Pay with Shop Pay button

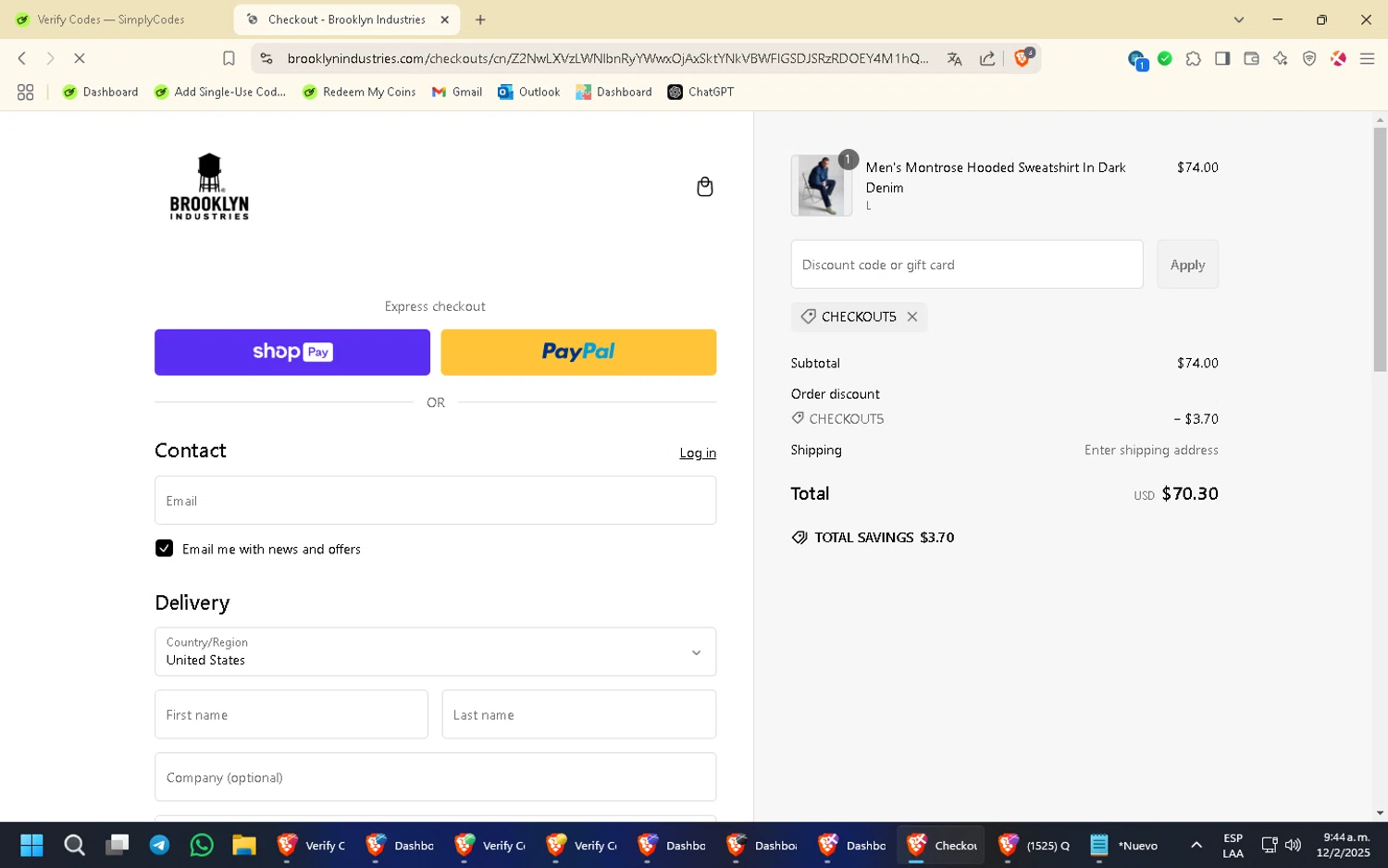tap(292, 353)
